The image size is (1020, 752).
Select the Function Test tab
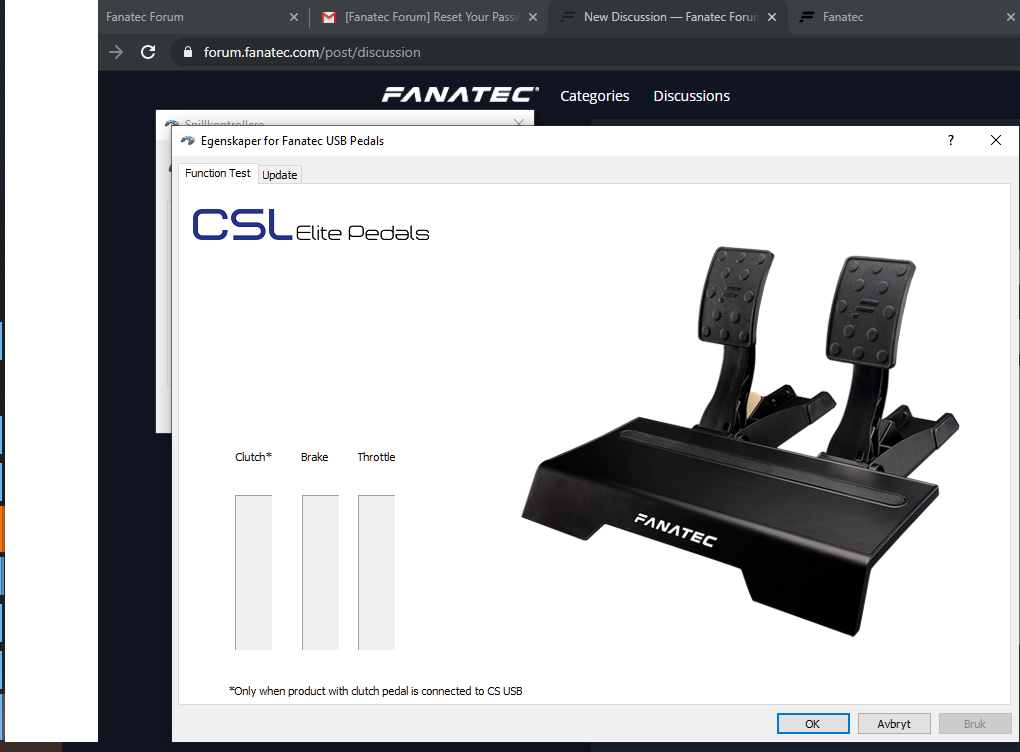click(217, 173)
